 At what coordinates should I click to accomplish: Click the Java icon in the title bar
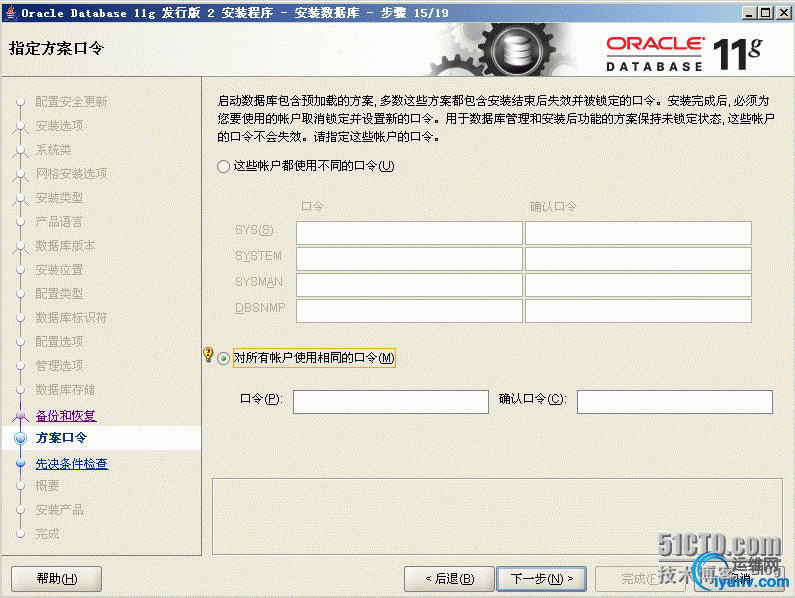pos(11,12)
